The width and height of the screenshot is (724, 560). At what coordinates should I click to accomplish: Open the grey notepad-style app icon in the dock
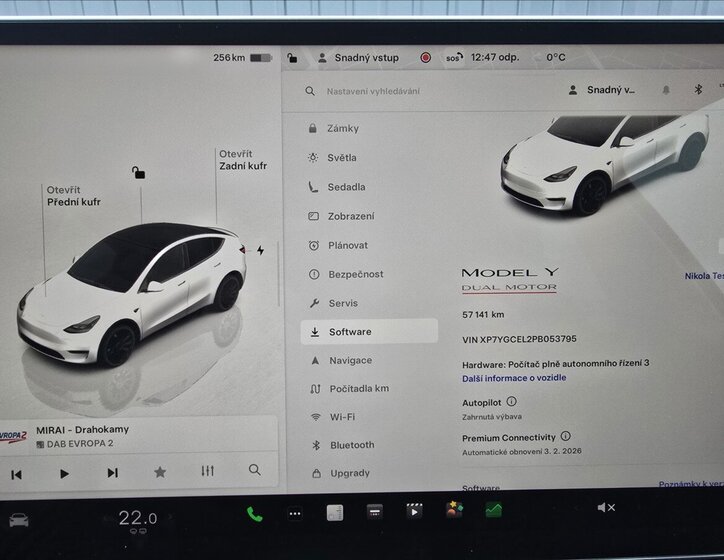[335, 512]
